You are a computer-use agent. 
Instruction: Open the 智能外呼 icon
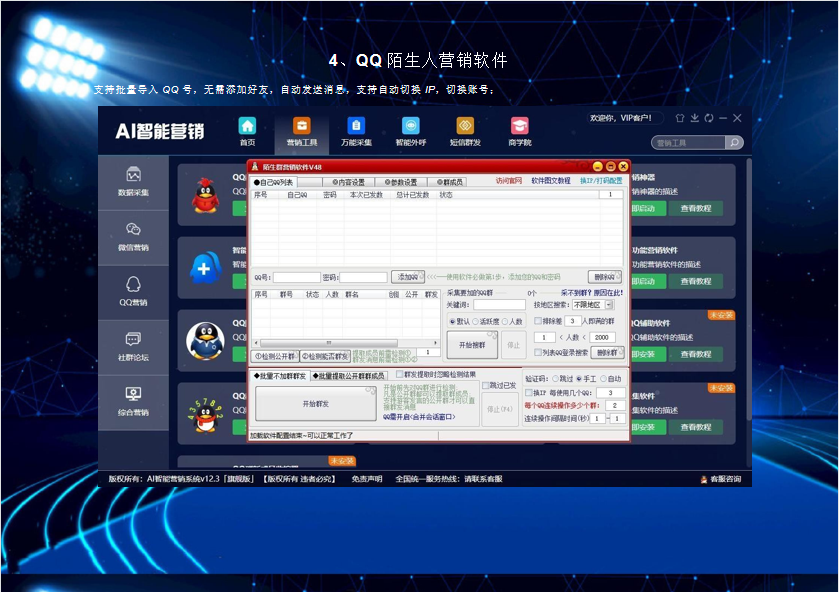[410, 126]
